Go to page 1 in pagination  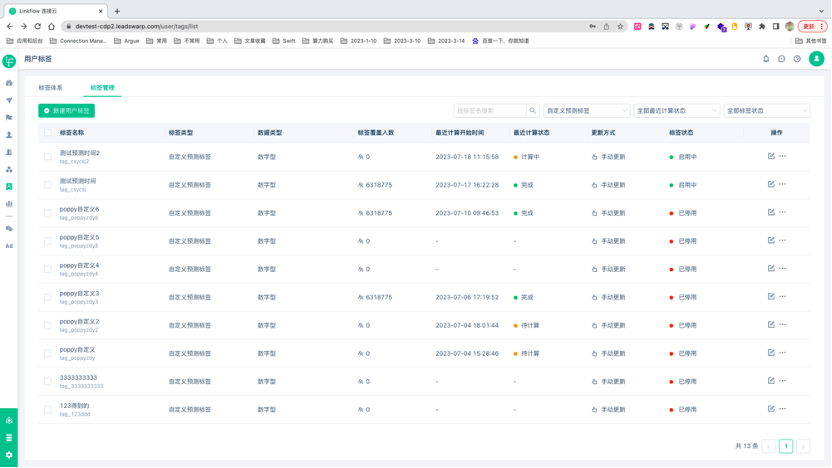[786, 446]
